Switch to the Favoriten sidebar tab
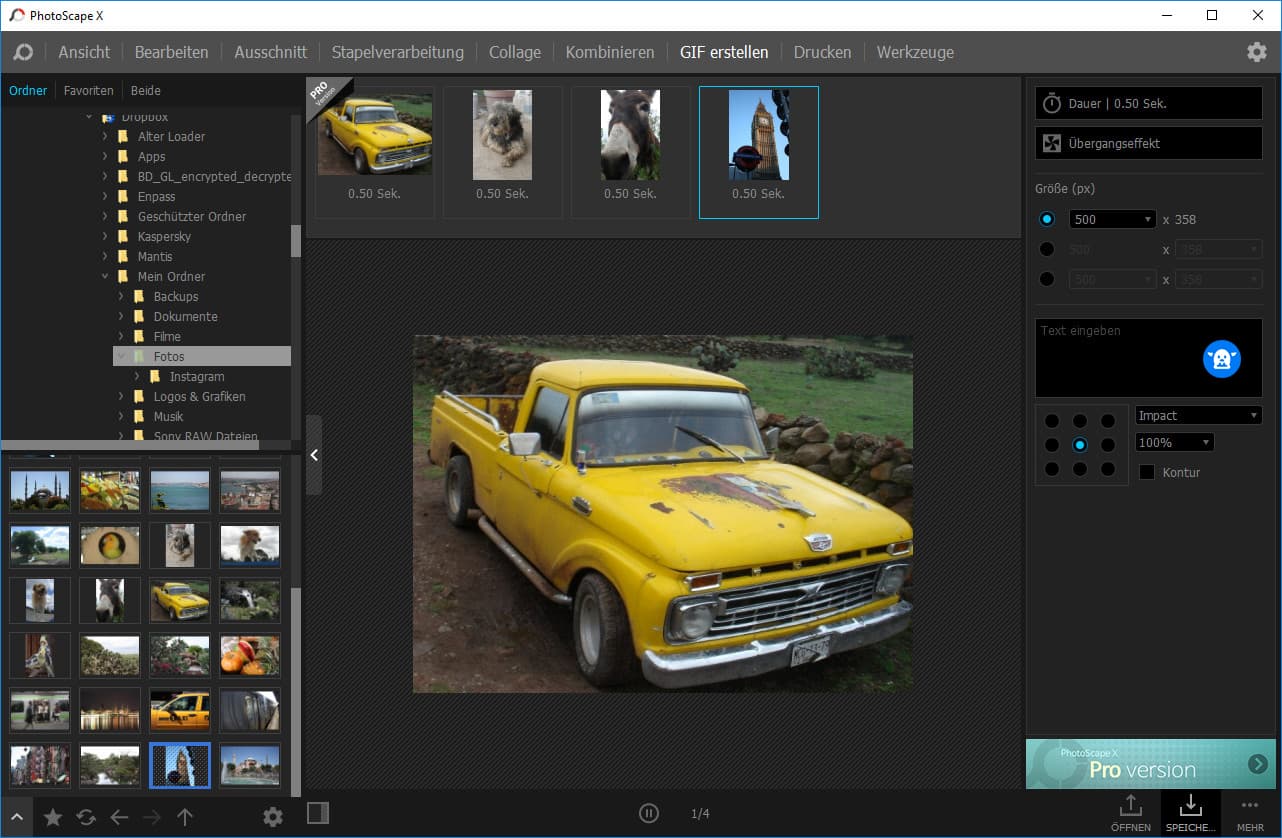The height and width of the screenshot is (838, 1282). (x=89, y=90)
